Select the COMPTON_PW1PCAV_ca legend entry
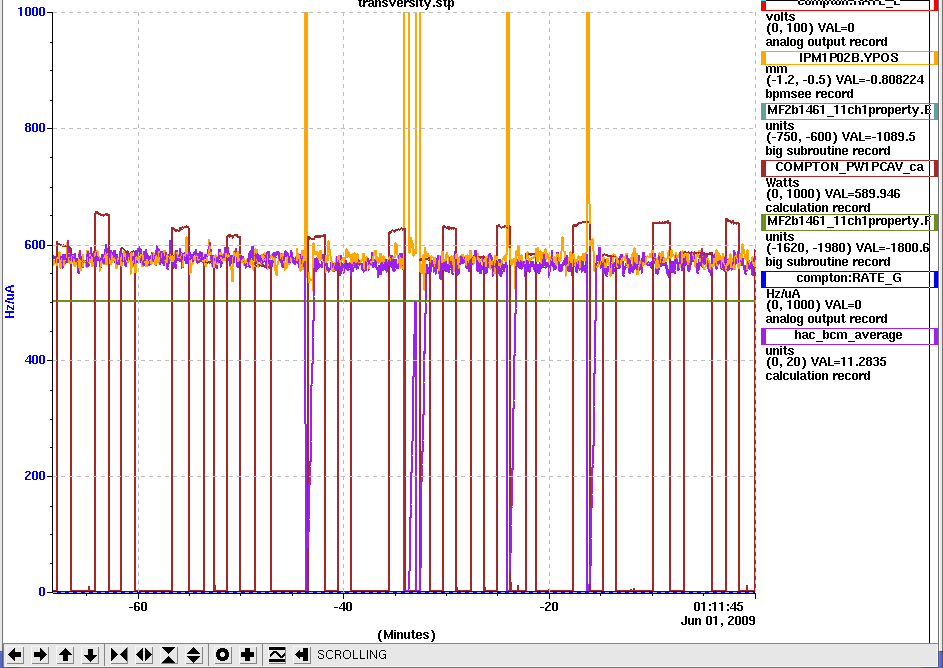This screenshot has width=943, height=668. coord(849,167)
